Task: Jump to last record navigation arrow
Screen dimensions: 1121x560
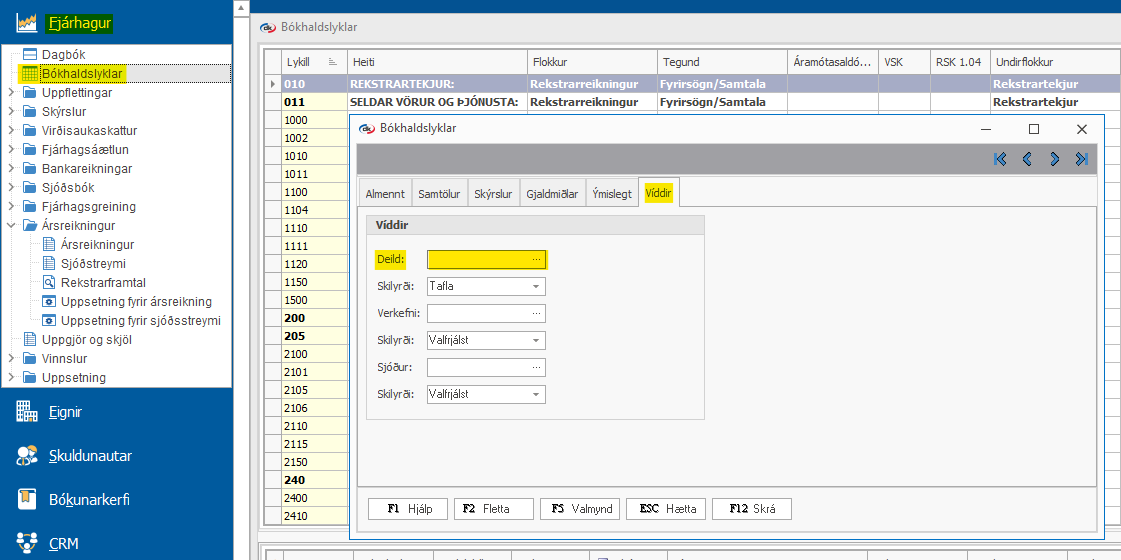Action: (1081, 159)
